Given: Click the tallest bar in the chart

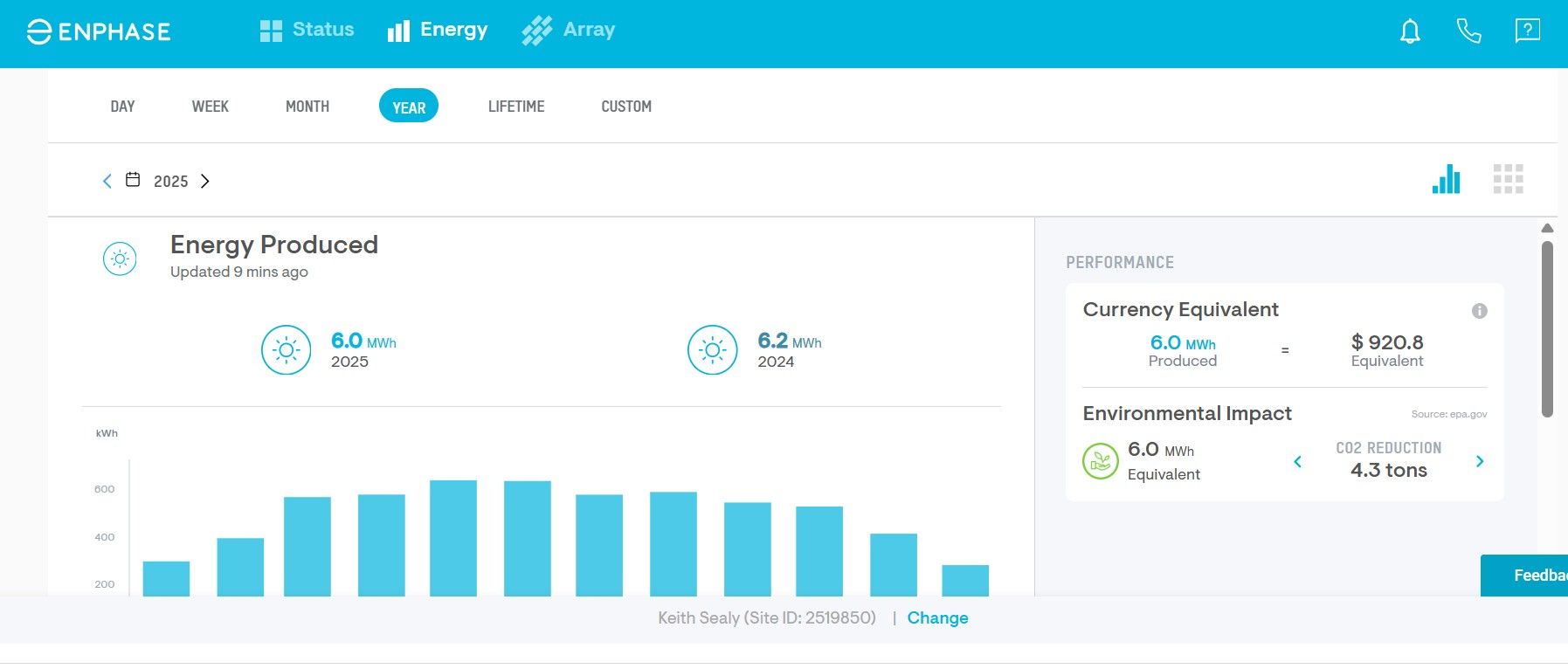Looking at the screenshot, I should point(453,538).
